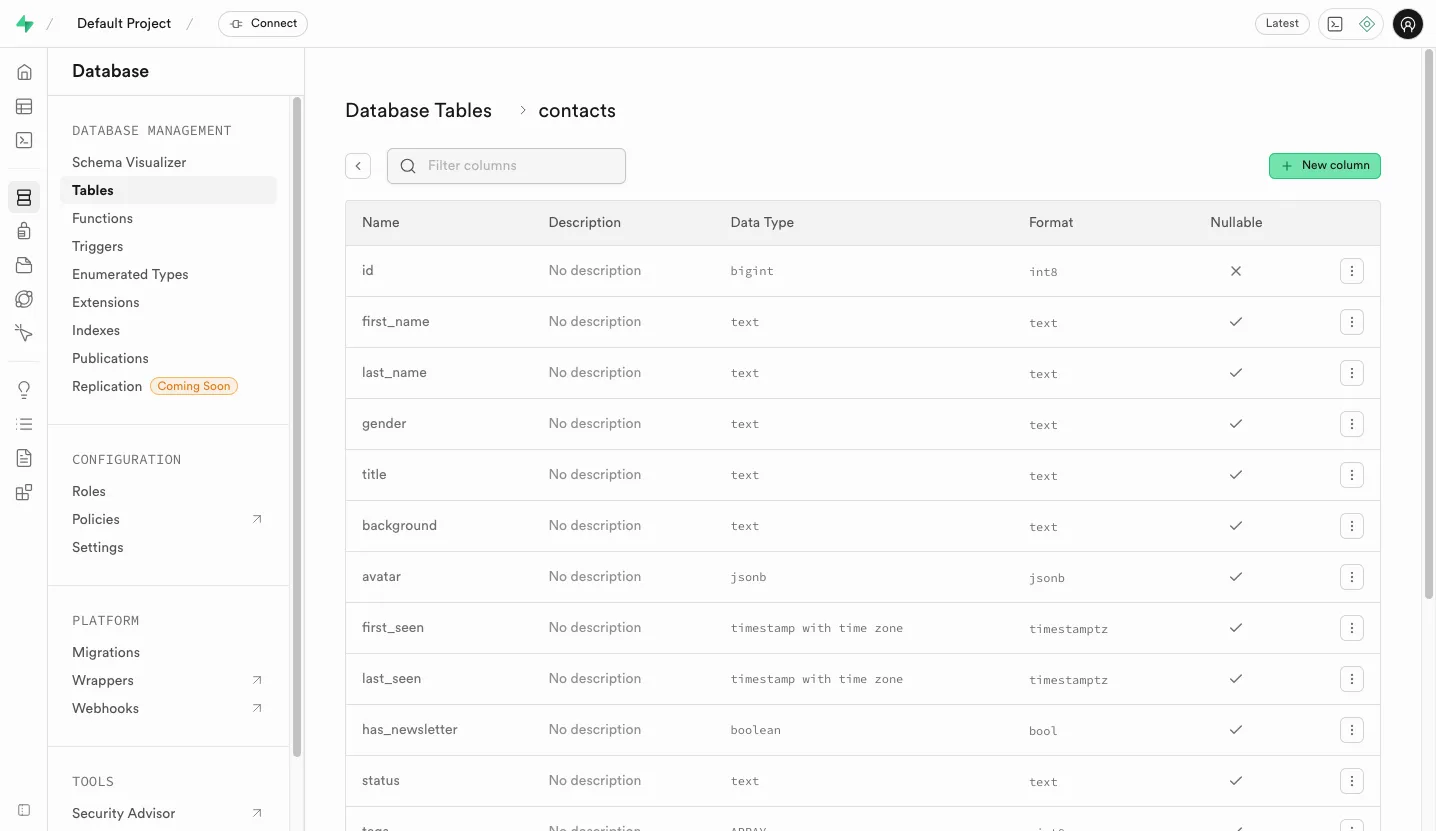Open the AI assistant icon in header

coord(1367,24)
